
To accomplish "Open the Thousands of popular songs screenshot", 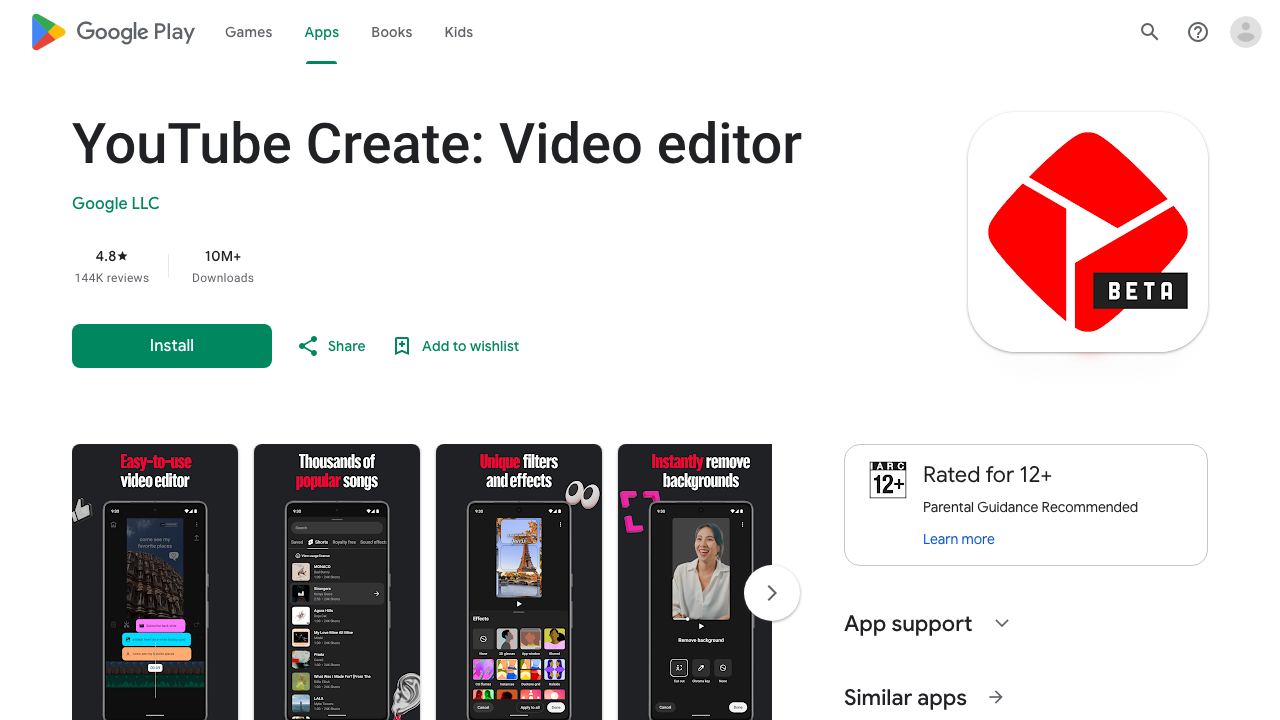I will click(x=337, y=582).
